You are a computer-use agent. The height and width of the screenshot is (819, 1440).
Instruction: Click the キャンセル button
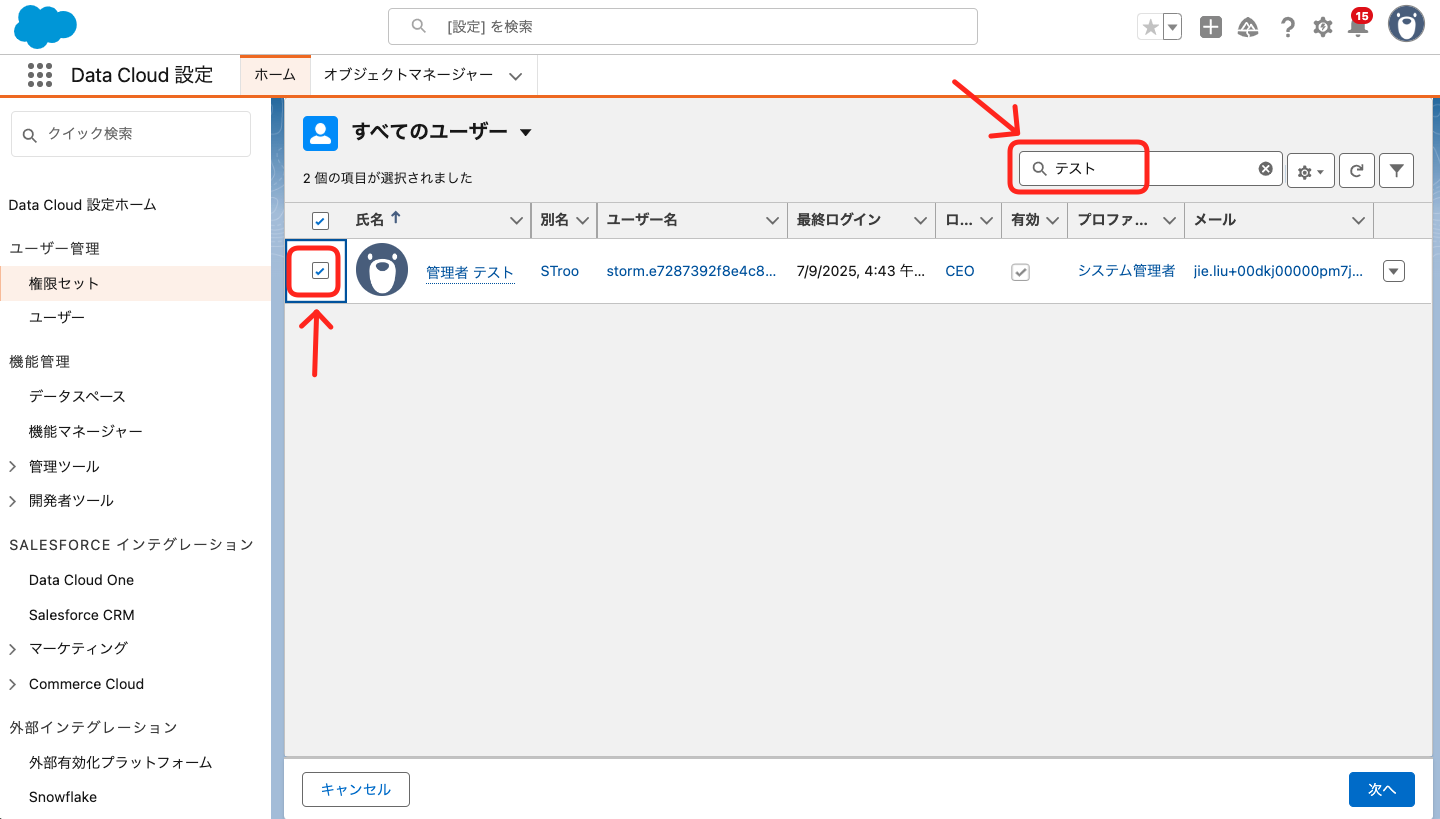(x=356, y=789)
